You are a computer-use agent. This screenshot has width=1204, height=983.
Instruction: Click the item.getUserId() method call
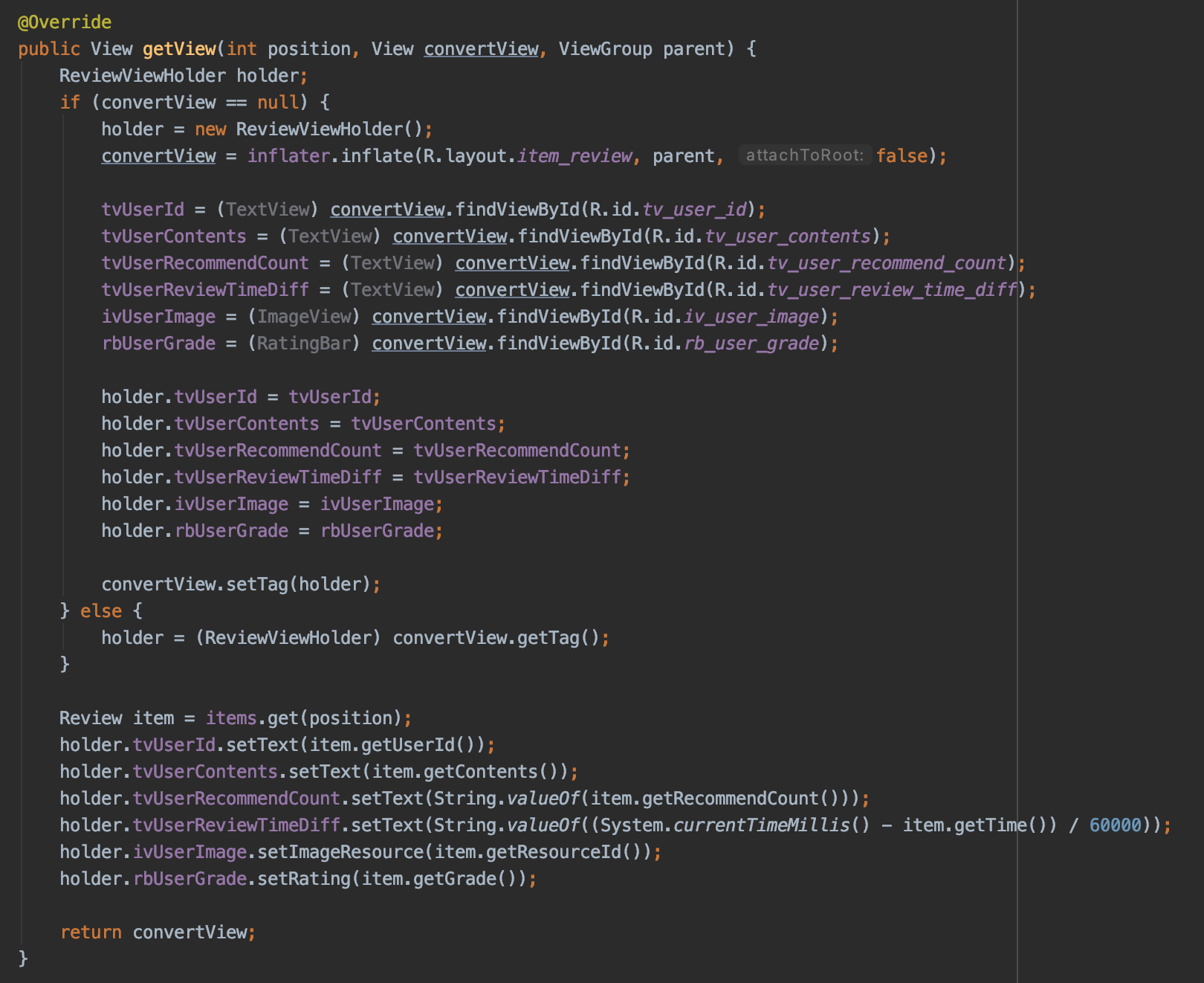point(390,744)
